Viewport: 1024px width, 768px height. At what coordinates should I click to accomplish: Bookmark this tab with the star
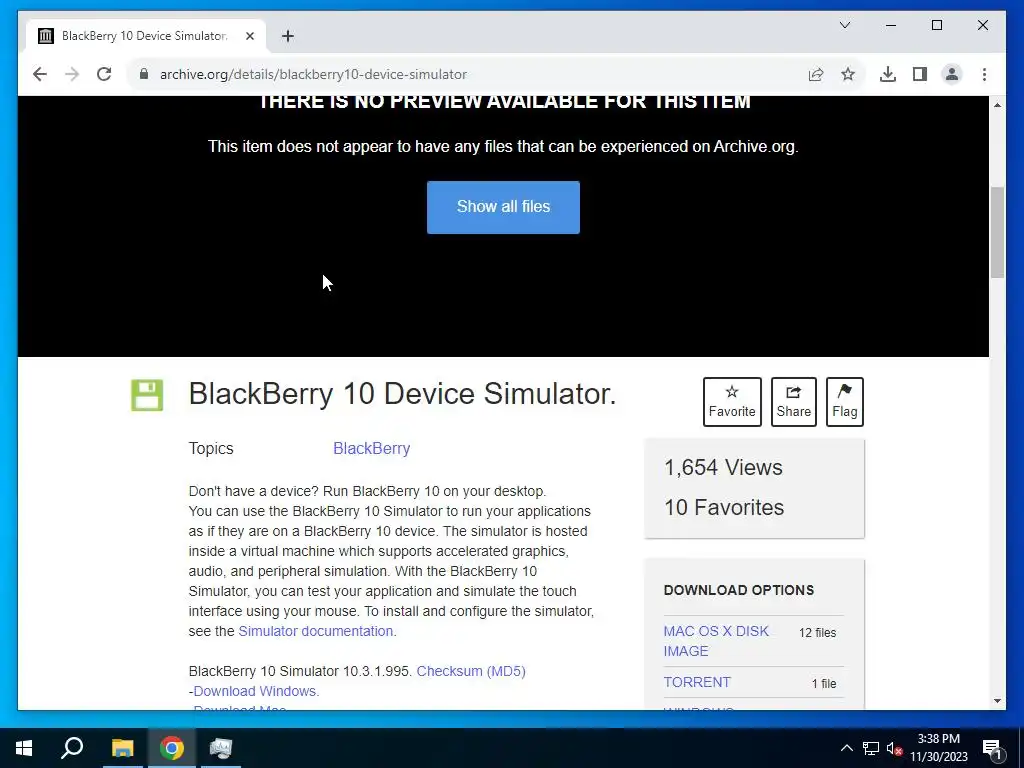[848, 74]
